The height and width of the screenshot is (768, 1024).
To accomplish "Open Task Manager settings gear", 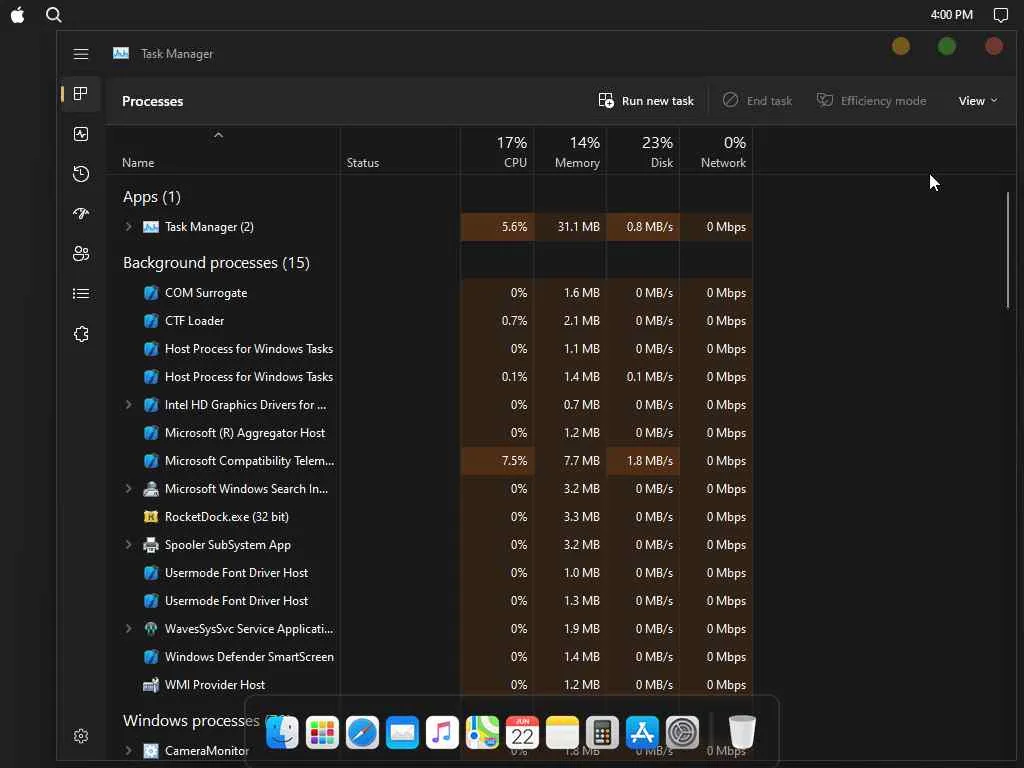I will pyautogui.click(x=81, y=736).
